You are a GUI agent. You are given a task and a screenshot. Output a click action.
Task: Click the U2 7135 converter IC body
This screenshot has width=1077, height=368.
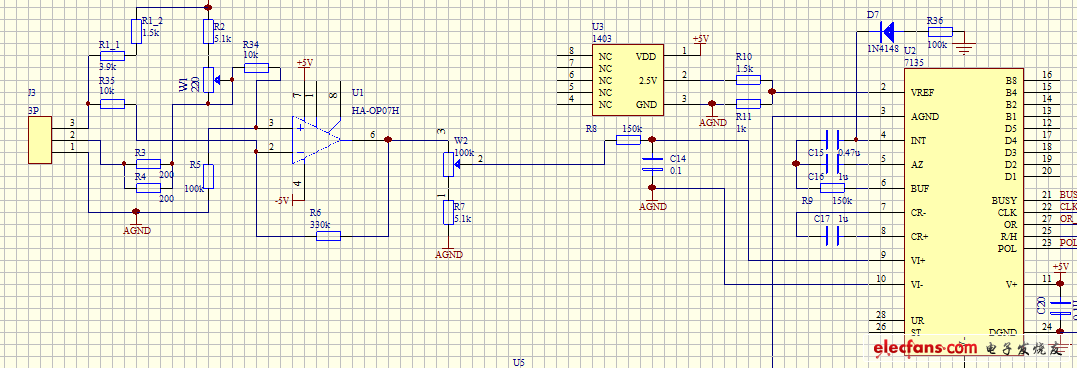pos(963,206)
